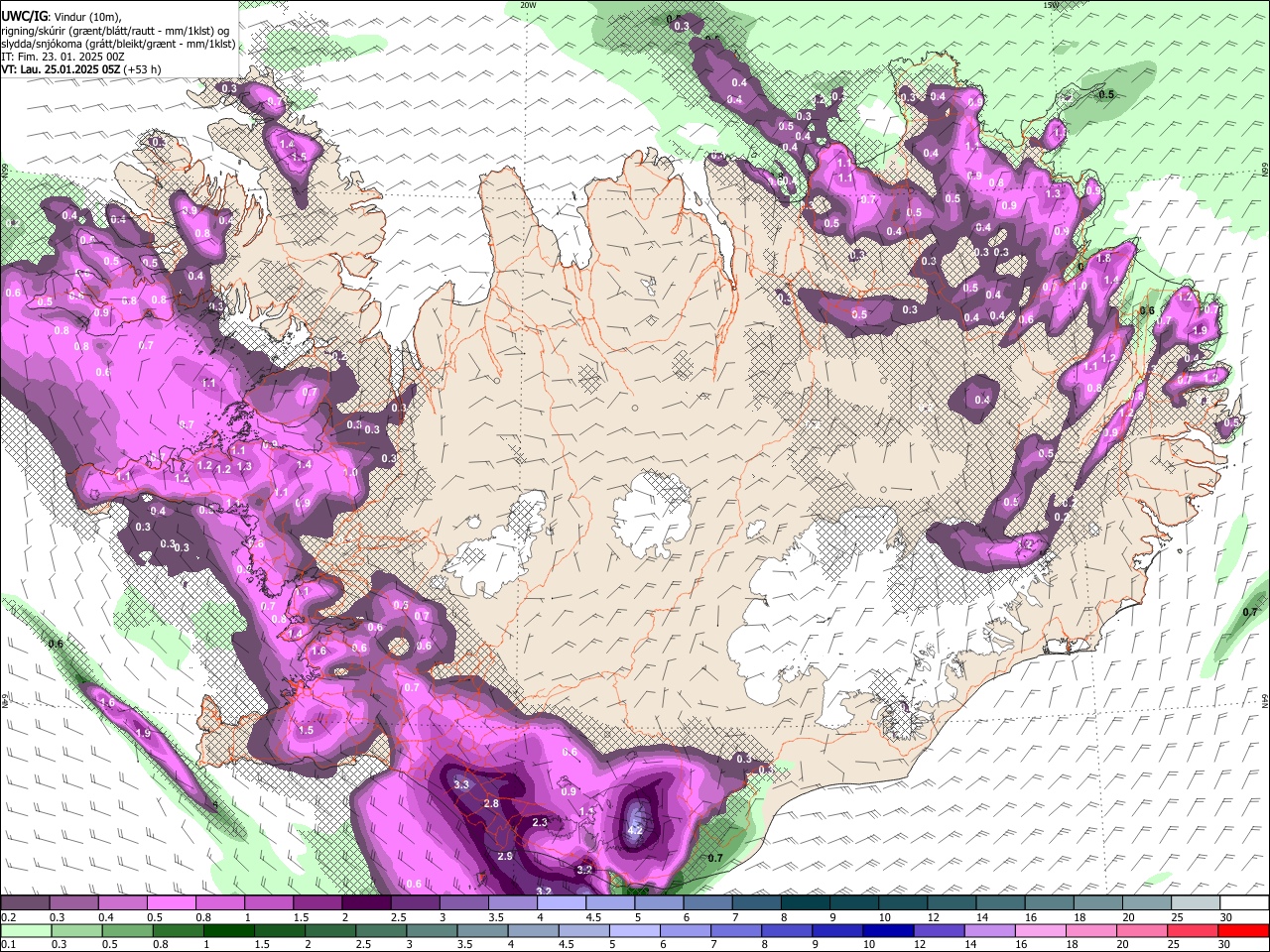This screenshot has width=1270, height=952.
Task: Pick the grey-green 3 rain legend swatch
Action: click(x=433, y=931)
